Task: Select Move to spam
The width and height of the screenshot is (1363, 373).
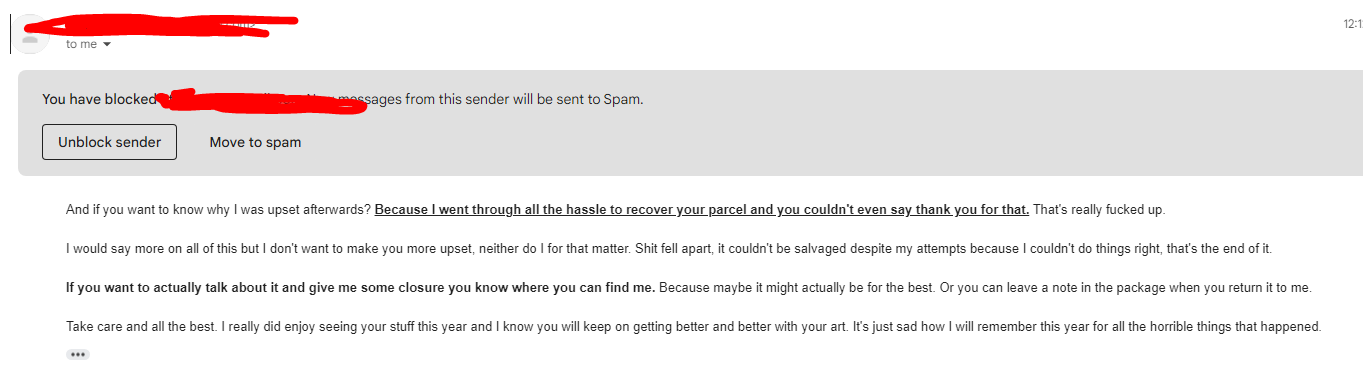Action: [255, 142]
